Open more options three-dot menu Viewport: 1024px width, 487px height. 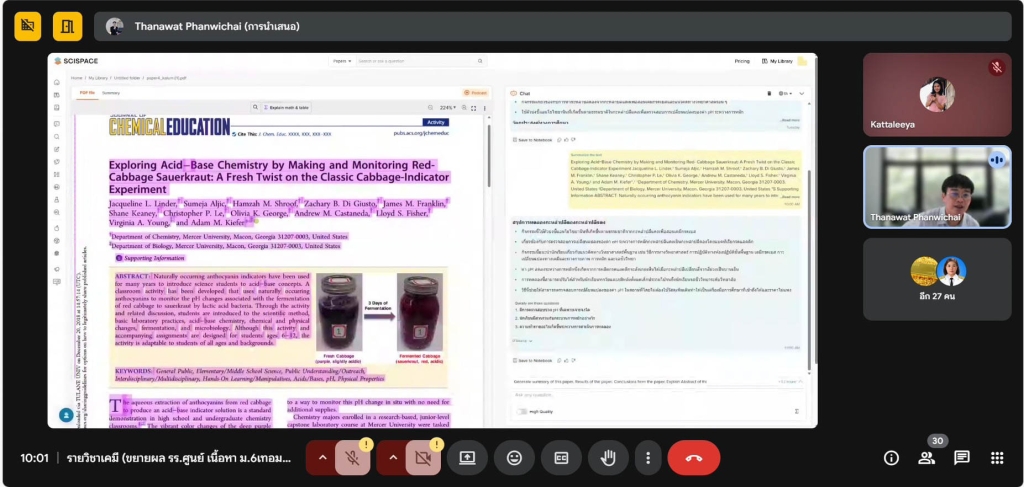point(648,458)
